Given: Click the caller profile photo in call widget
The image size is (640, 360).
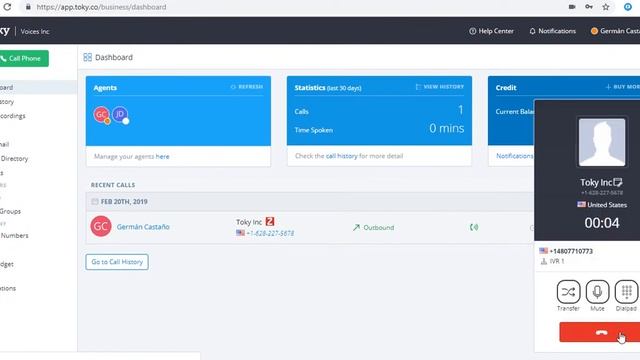Looking at the screenshot, I should tap(602, 142).
